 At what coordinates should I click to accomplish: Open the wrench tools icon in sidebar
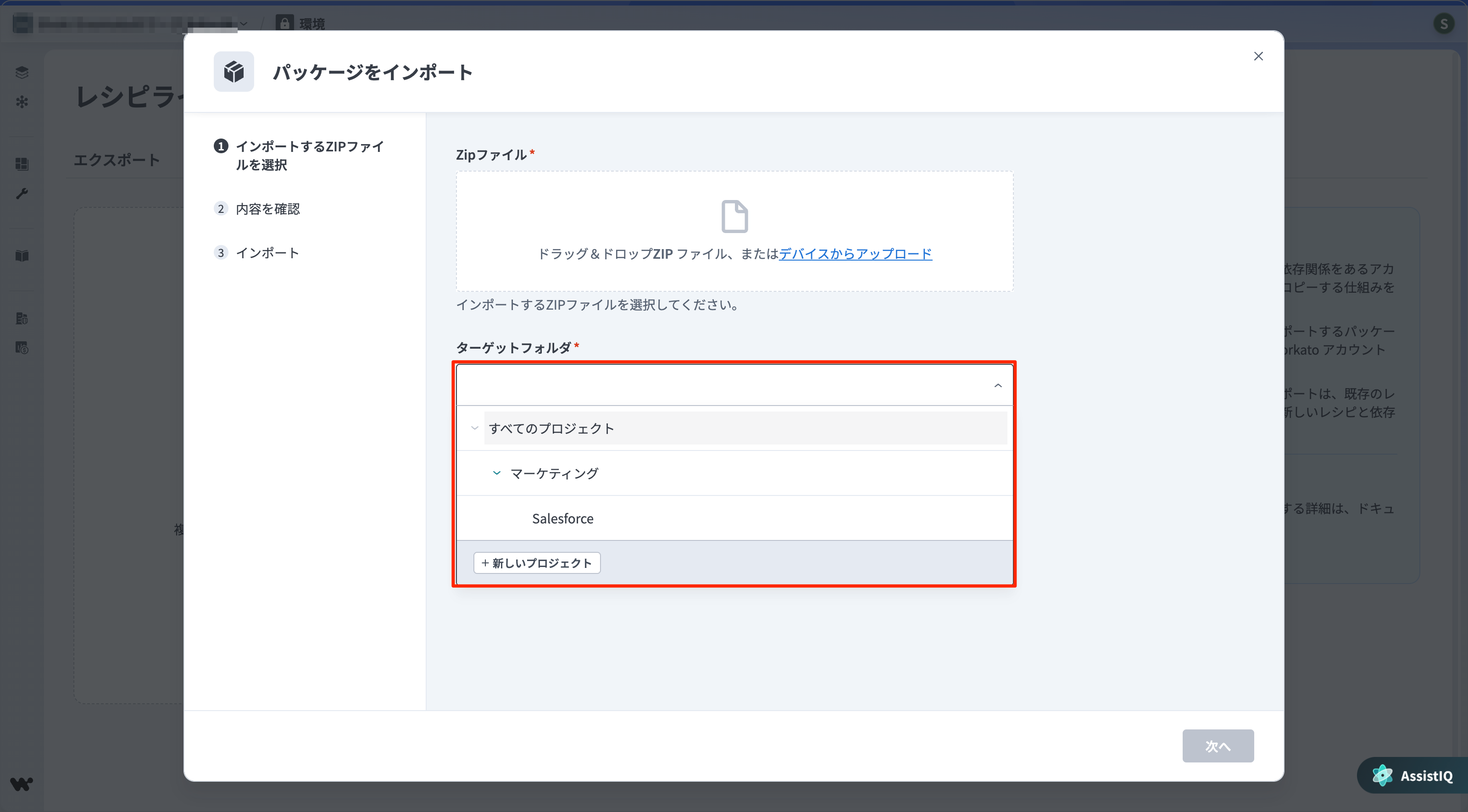click(22, 194)
